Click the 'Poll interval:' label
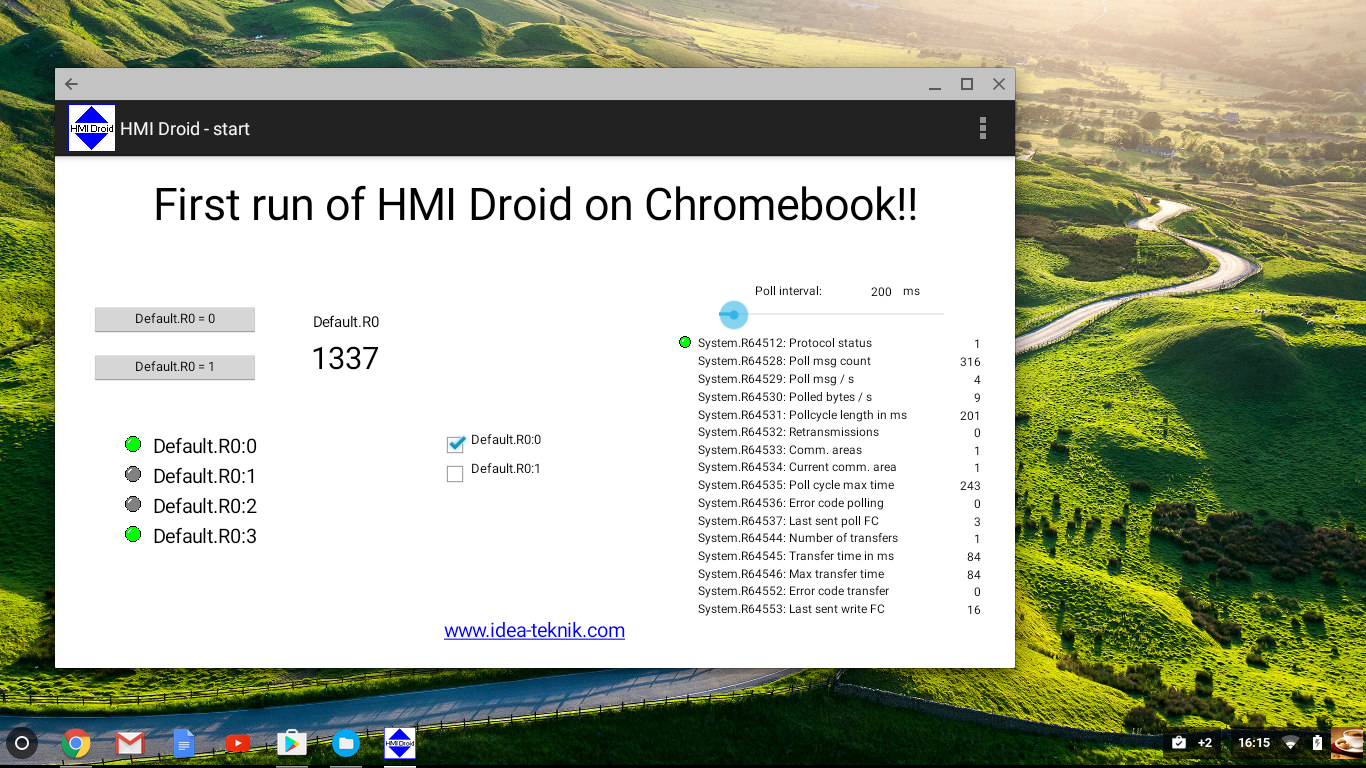The image size is (1366, 768). click(x=788, y=291)
